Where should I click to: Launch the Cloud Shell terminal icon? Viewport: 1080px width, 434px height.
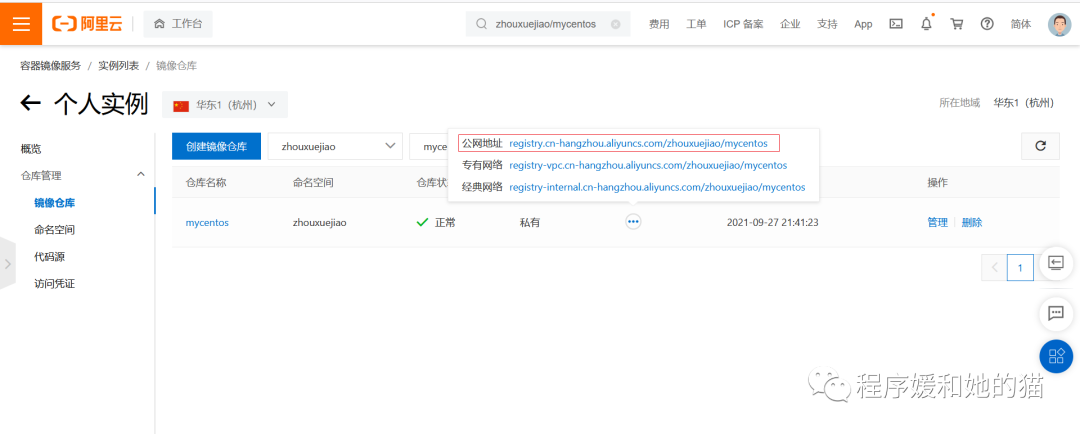click(896, 24)
